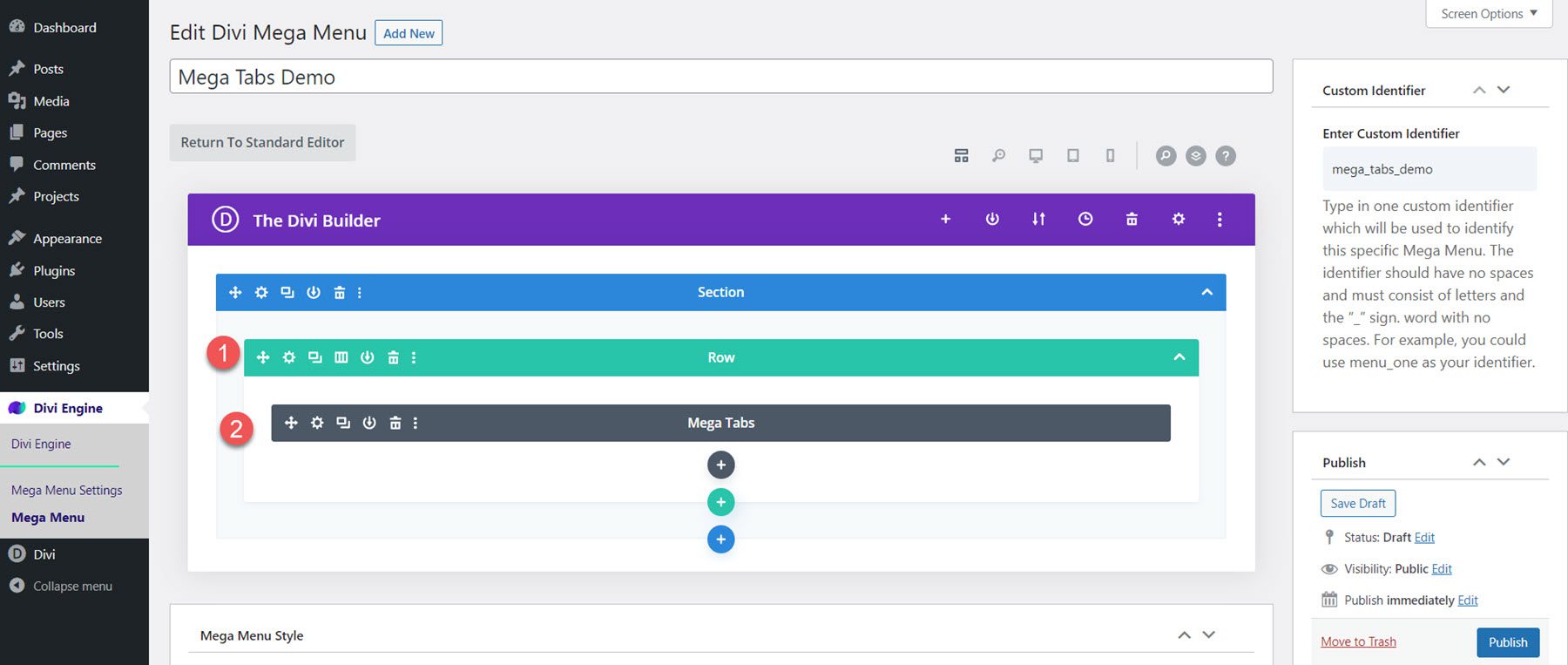This screenshot has height=665, width=1568.
Task: Open page settings gear in Divi Builder bar
Action: click(x=1179, y=220)
